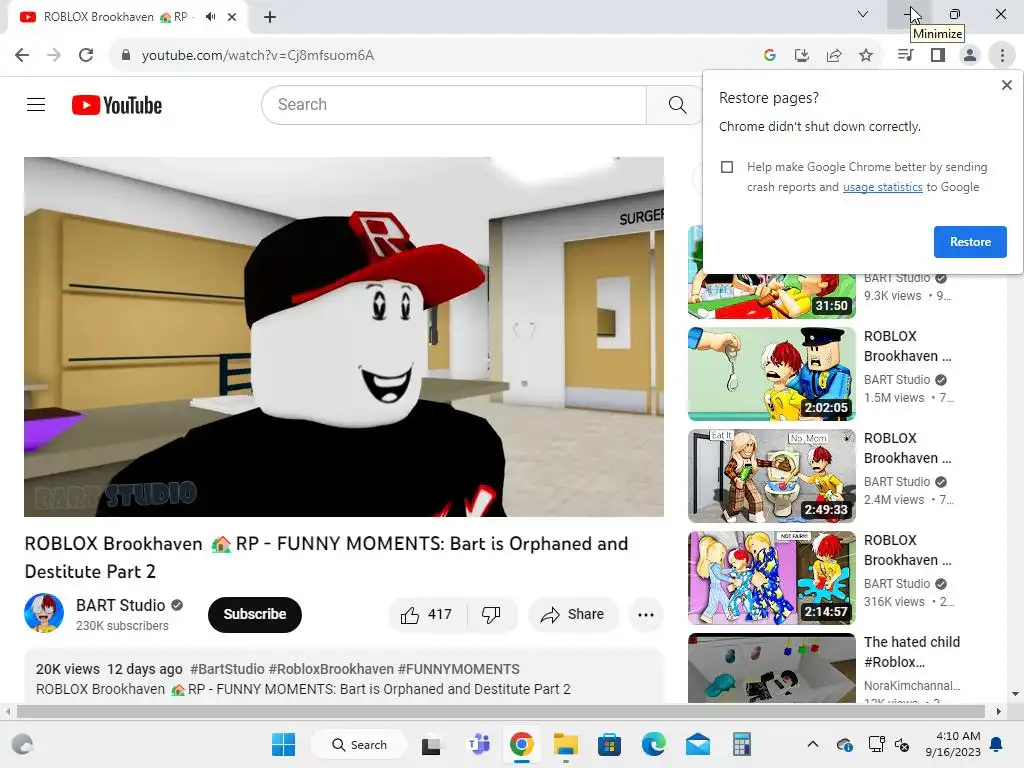Viewport: 1024px width, 768px height.
Task: Click the blue Restore button
Action: (970, 242)
